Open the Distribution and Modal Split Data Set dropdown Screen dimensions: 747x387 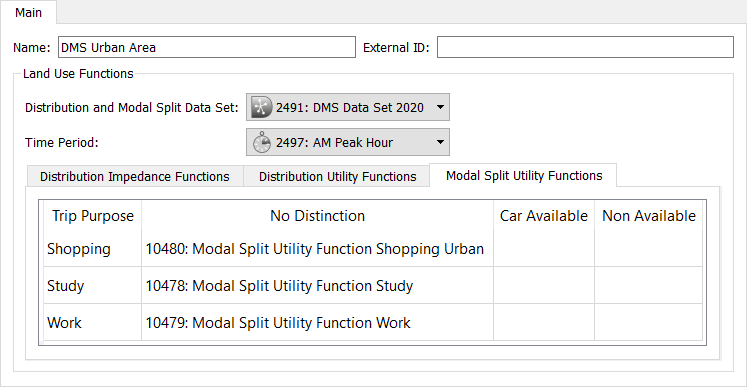[x=348, y=107]
